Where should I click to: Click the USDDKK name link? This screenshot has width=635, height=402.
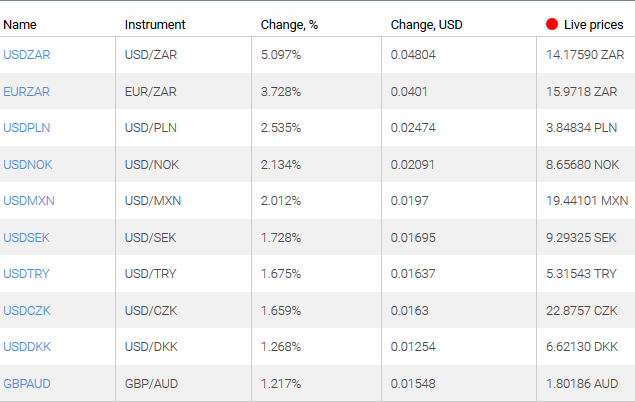[x=27, y=346]
